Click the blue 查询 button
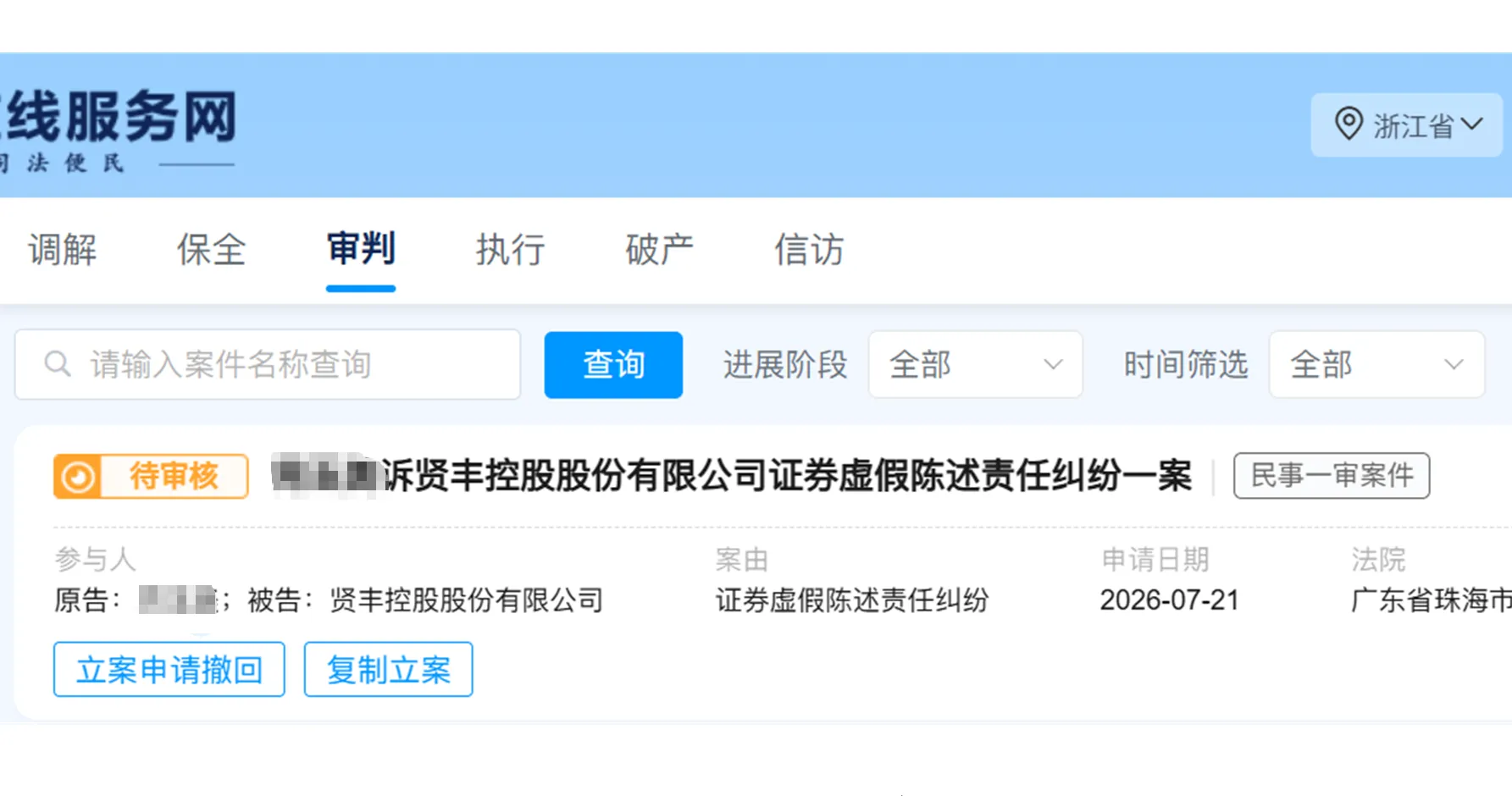Image resolution: width=1512 pixels, height=796 pixels. [x=613, y=364]
